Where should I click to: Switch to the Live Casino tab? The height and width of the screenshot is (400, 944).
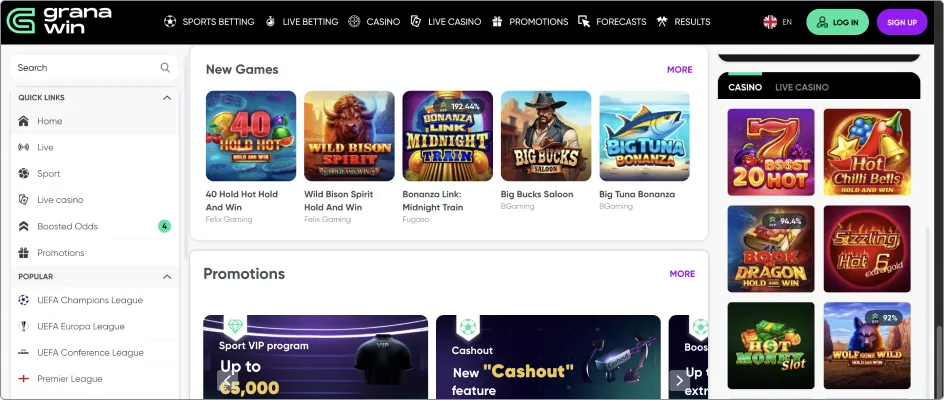(801, 87)
